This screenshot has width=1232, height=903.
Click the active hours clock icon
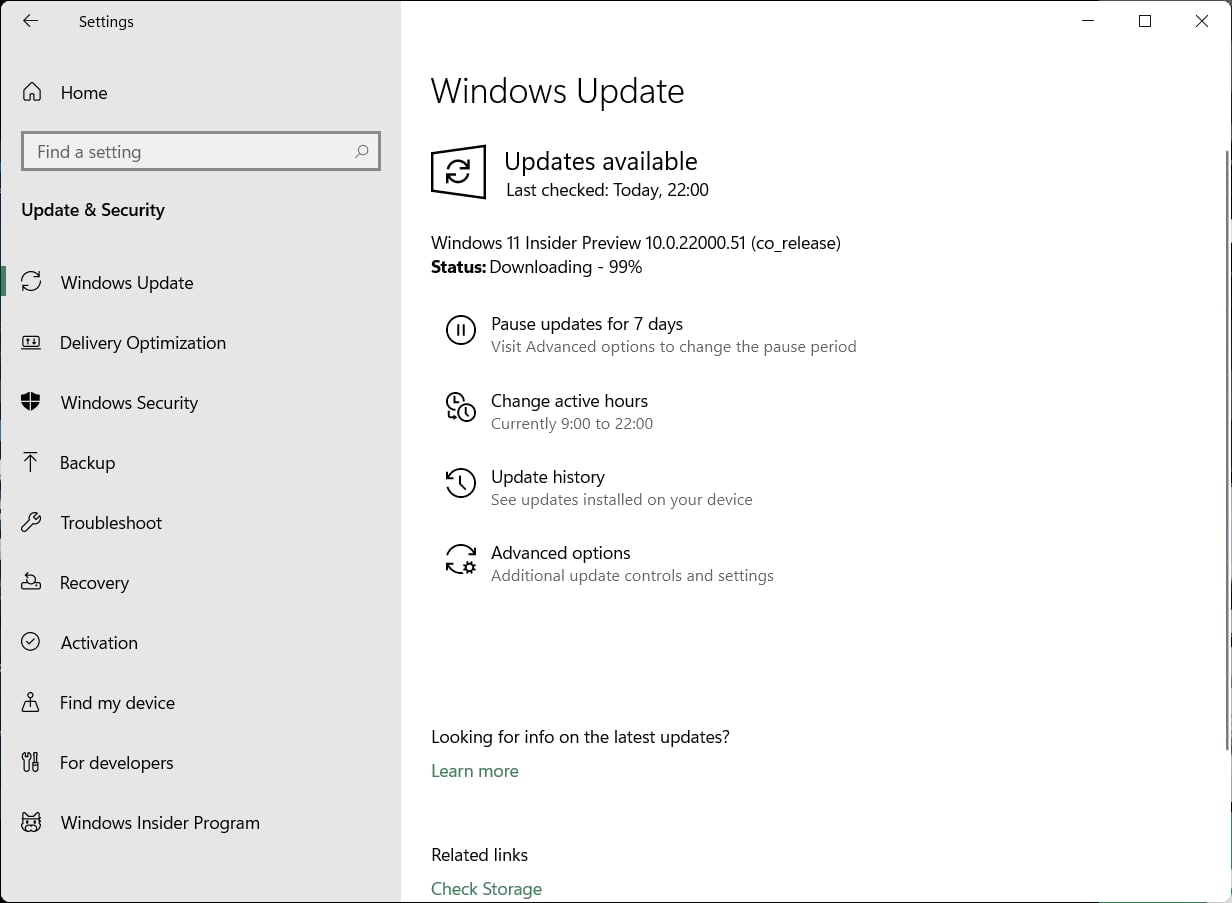pos(460,407)
